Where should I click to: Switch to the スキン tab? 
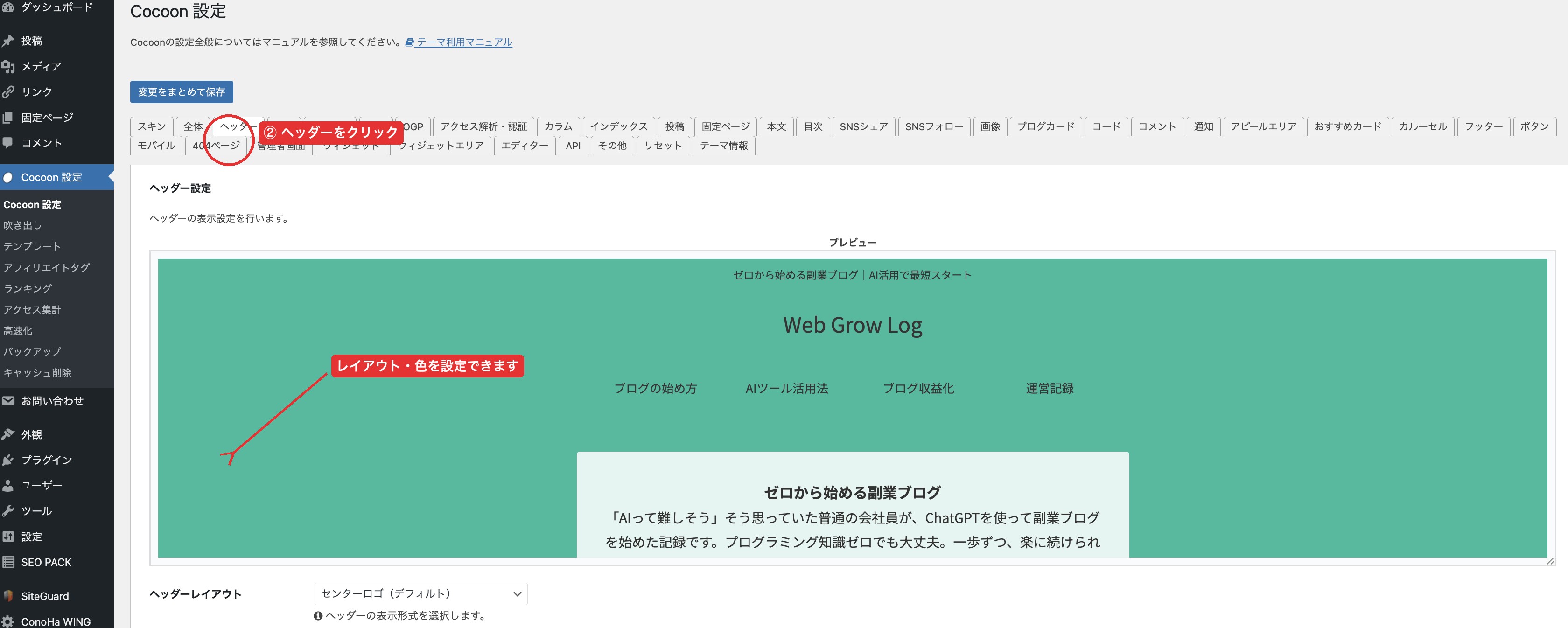point(152,126)
